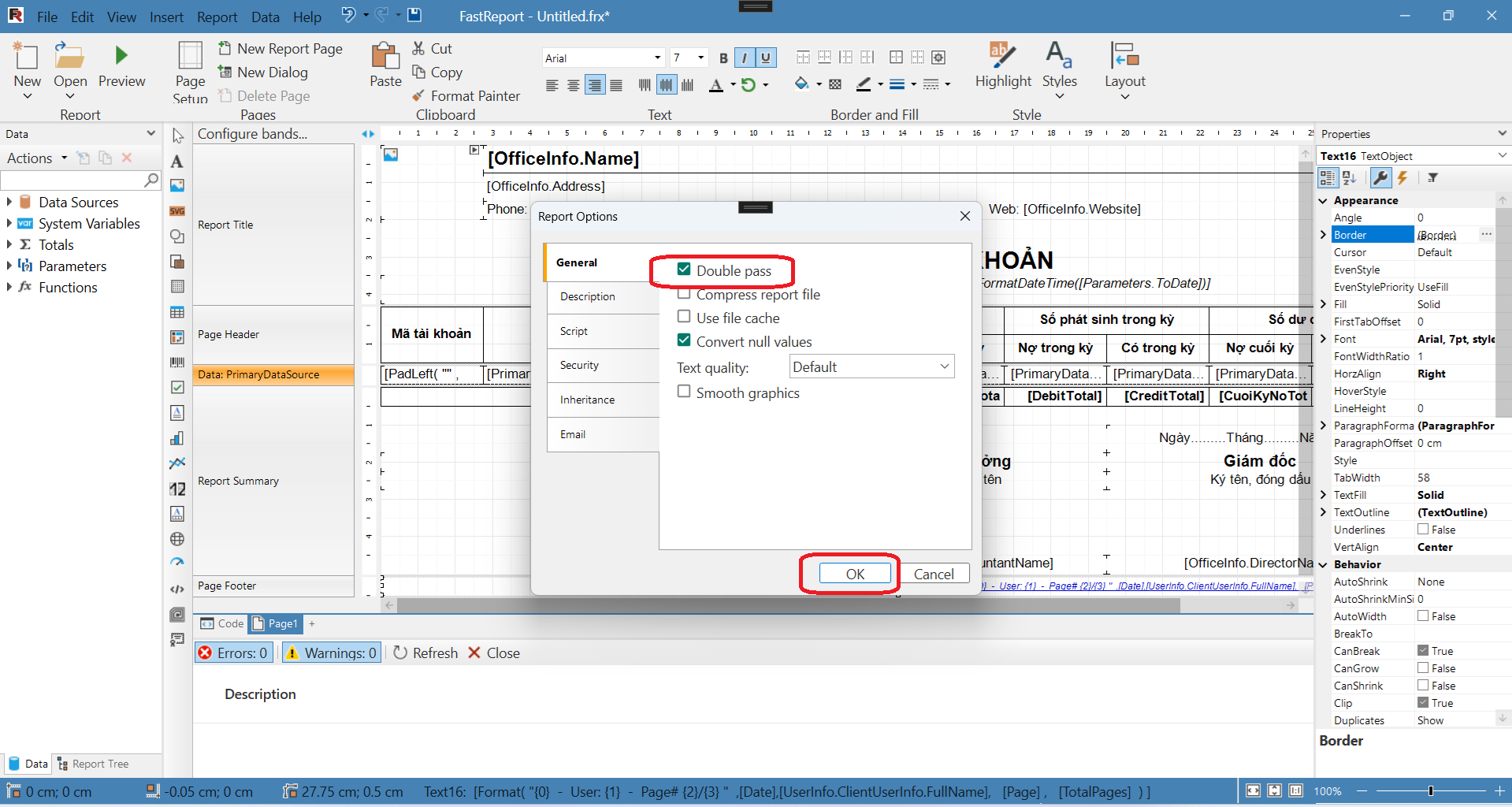Check the Smooth graphics checkbox
Image resolution: width=1512 pixels, height=807 pixels.
pyautogui.click(x=684, y=392)
